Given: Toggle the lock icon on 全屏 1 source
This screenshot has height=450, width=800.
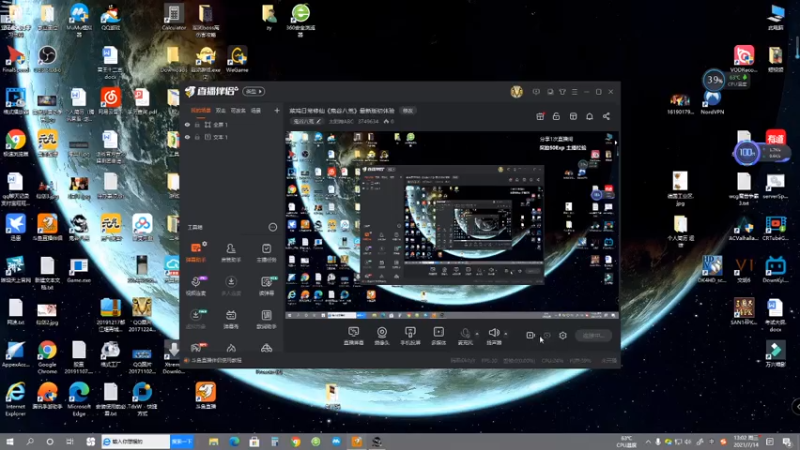Looking at the screenshot, I should (x=197, y=124).
